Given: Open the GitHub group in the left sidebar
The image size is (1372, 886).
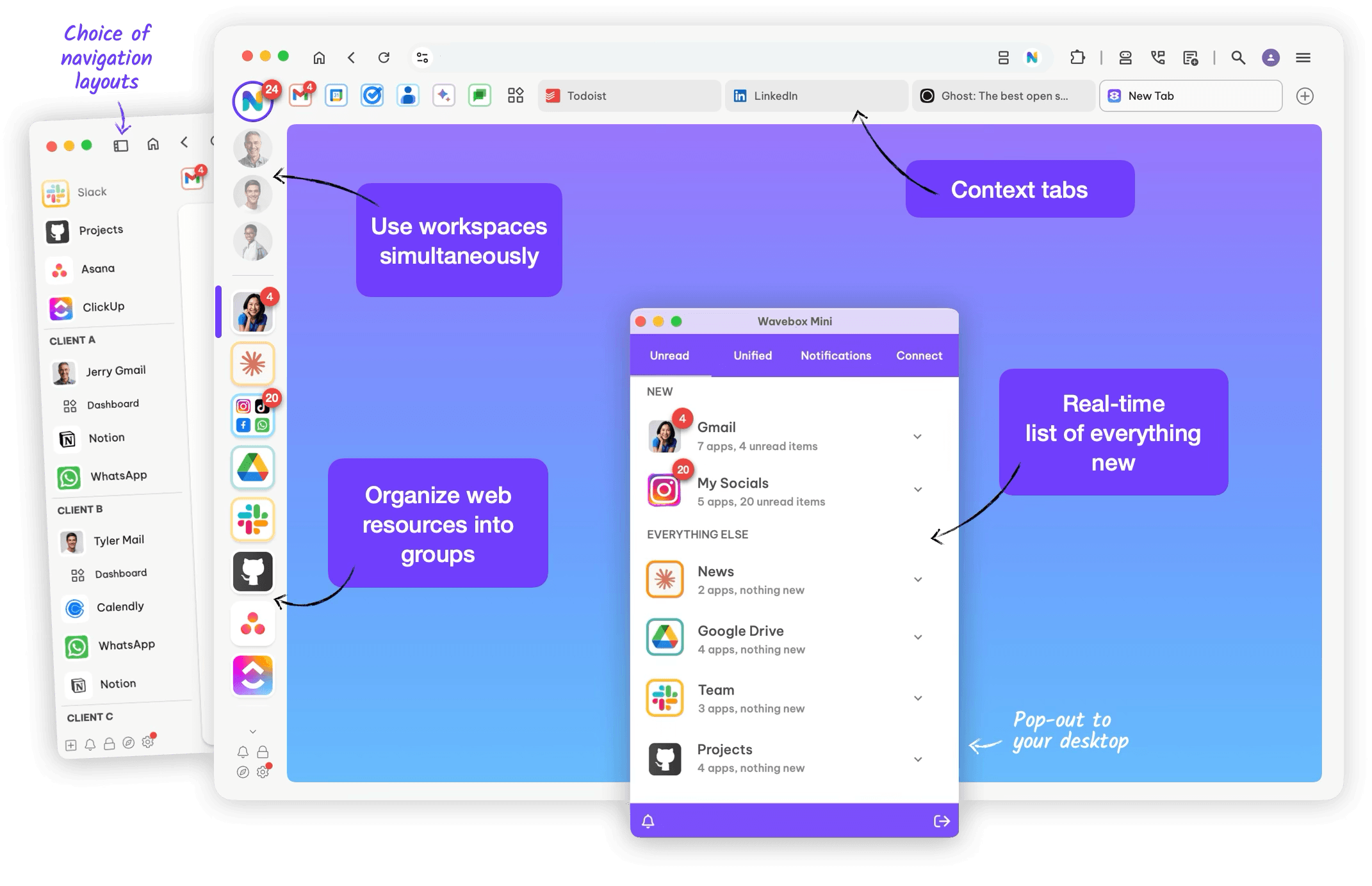Looking at the screenshot, I should point(252,571).
